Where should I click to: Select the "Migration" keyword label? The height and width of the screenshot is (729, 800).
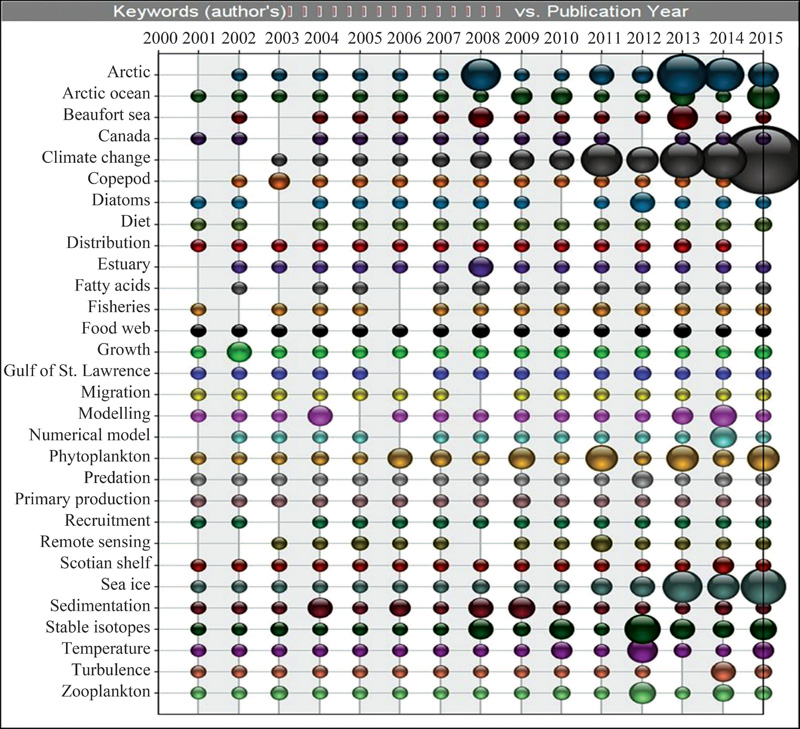pos(116,392)
